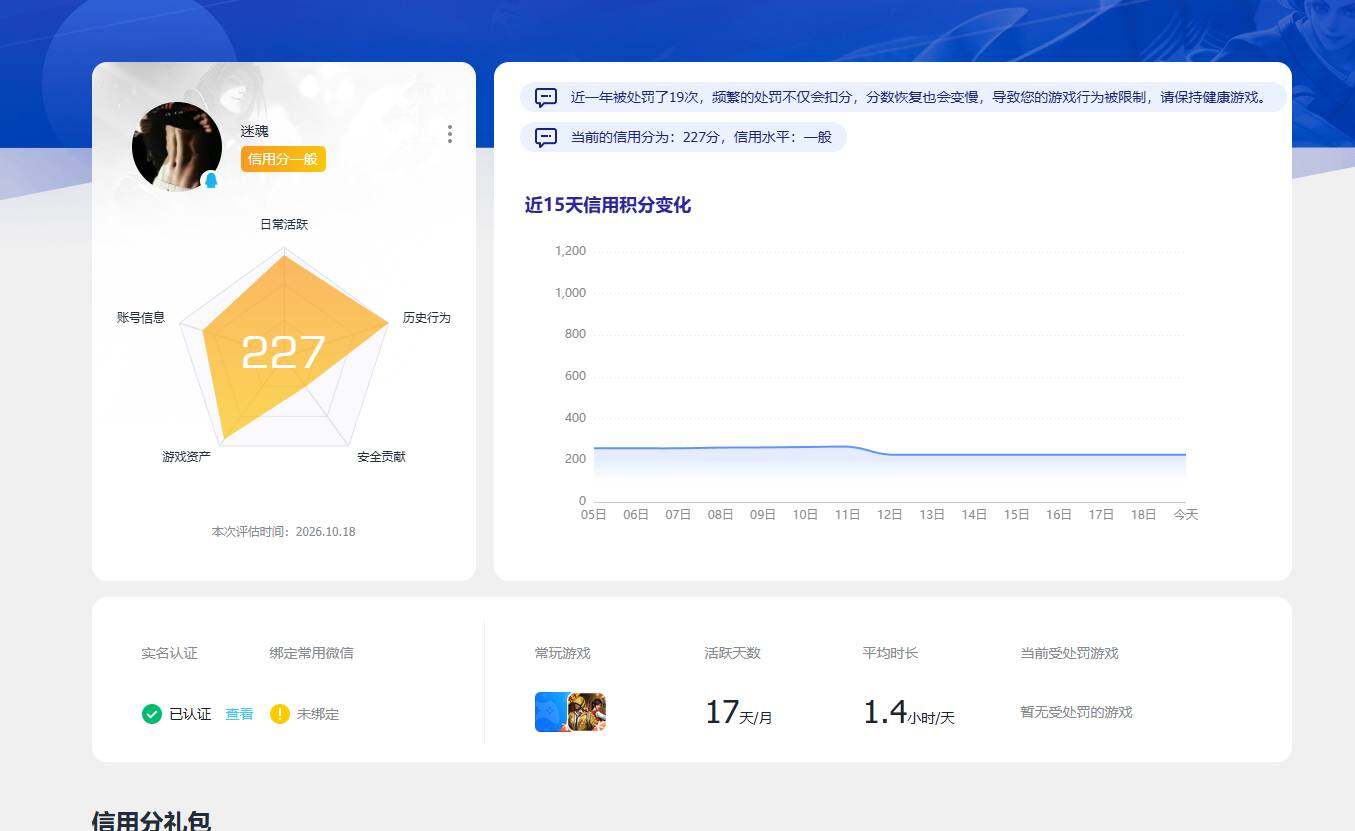This screenshot has height=831, width=1355.
Task: Open the three-dot more options menu
Action: pyautogui.click(x=450, y=134)
